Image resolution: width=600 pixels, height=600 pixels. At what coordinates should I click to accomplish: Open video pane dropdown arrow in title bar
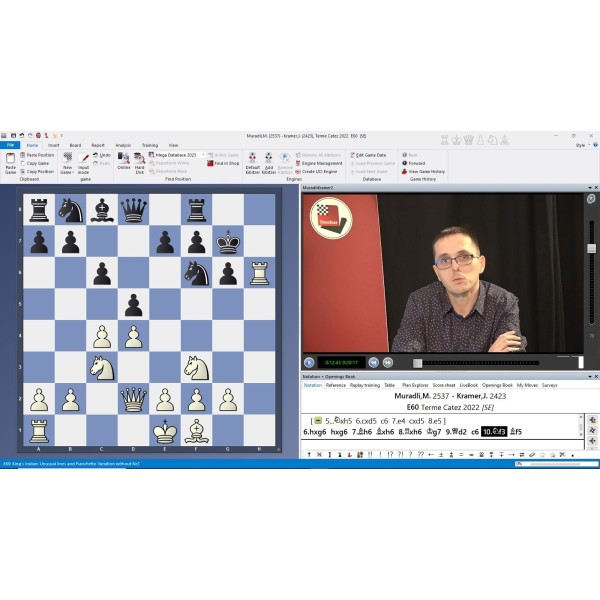(590, 188)
